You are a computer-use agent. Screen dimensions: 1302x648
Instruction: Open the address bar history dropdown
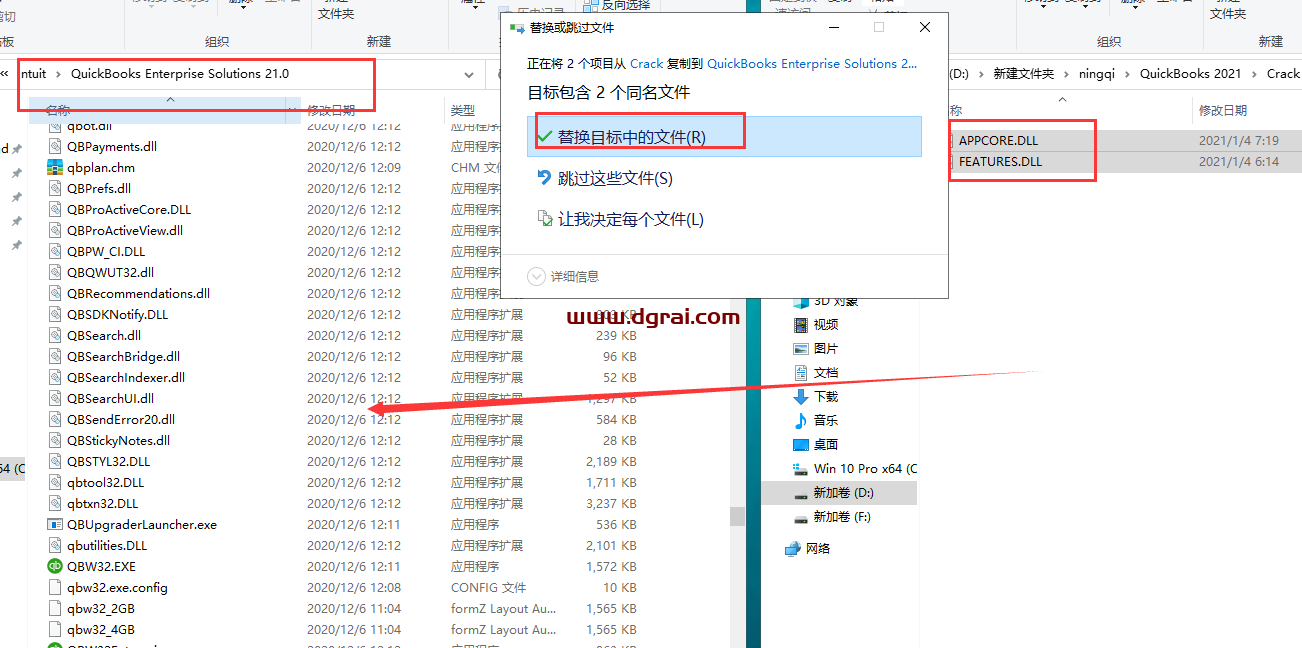(468, 74)
